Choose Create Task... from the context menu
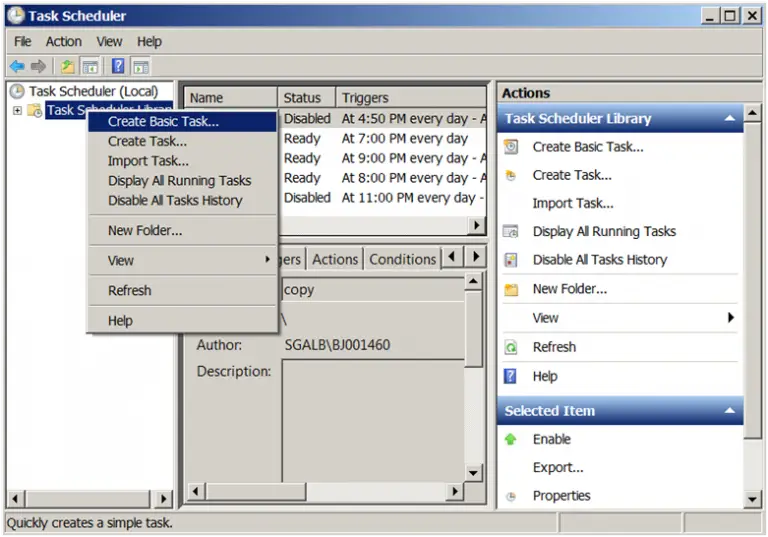The width and height of the screenshot is (768, 537). pos(182,142)
